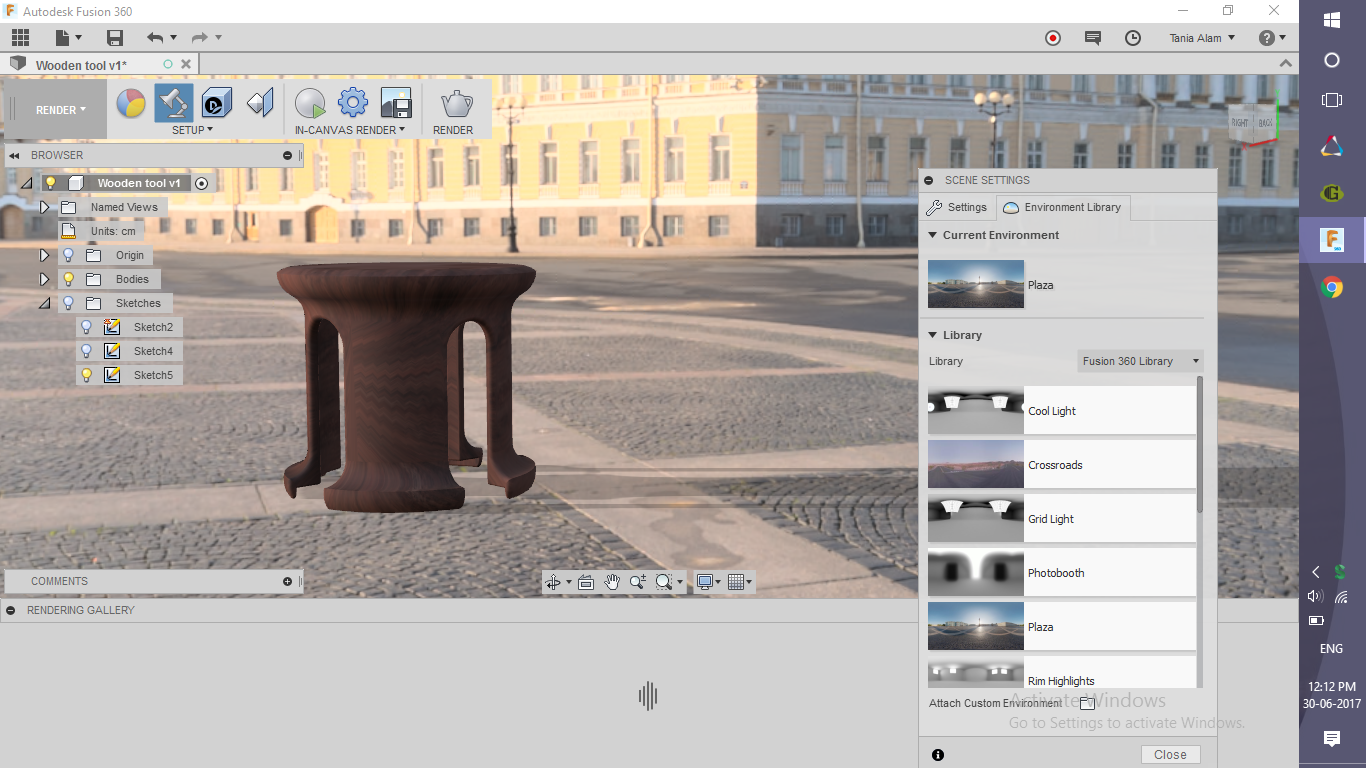
Task: Select the Orbit navigation tool
Action: coord(553,582)
